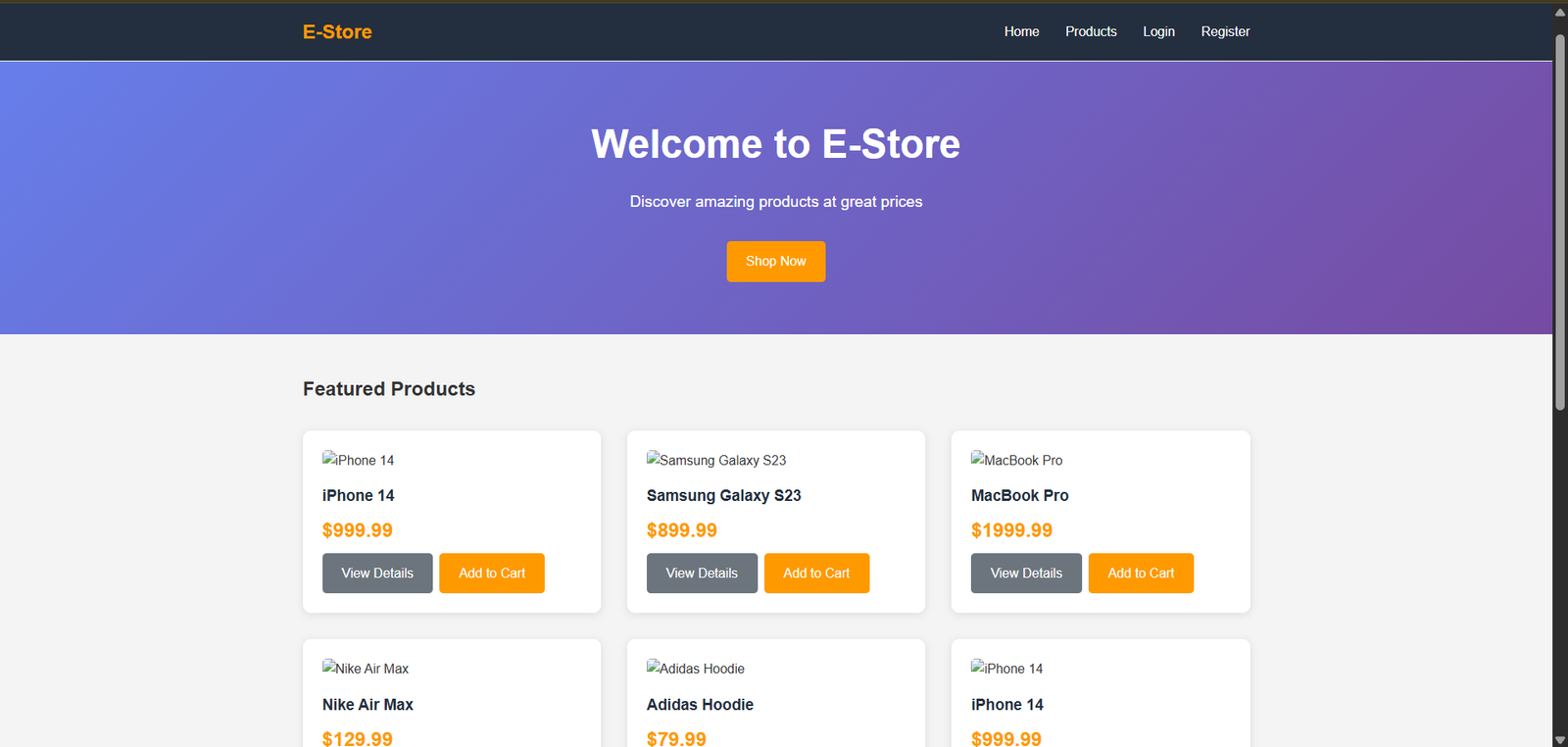Click the E-Store logo
This screenshot has height=747, width=1568.
(337, 31)
